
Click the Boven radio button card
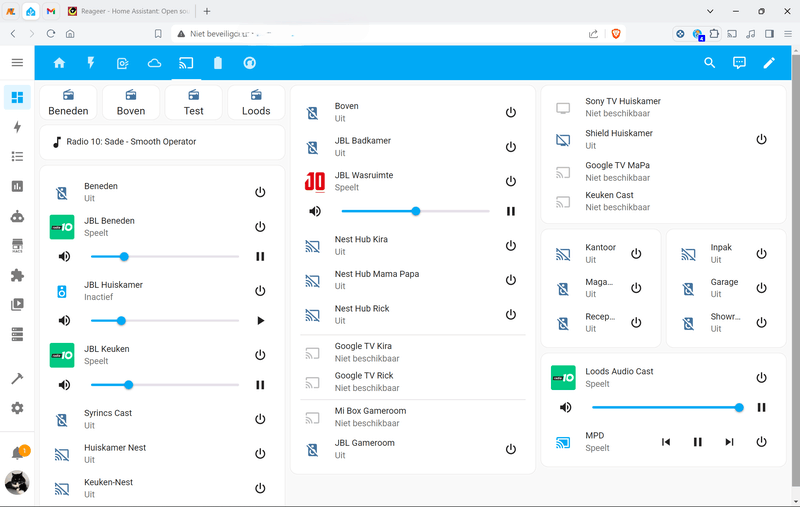pyautogui.click(x=131, y=103)
